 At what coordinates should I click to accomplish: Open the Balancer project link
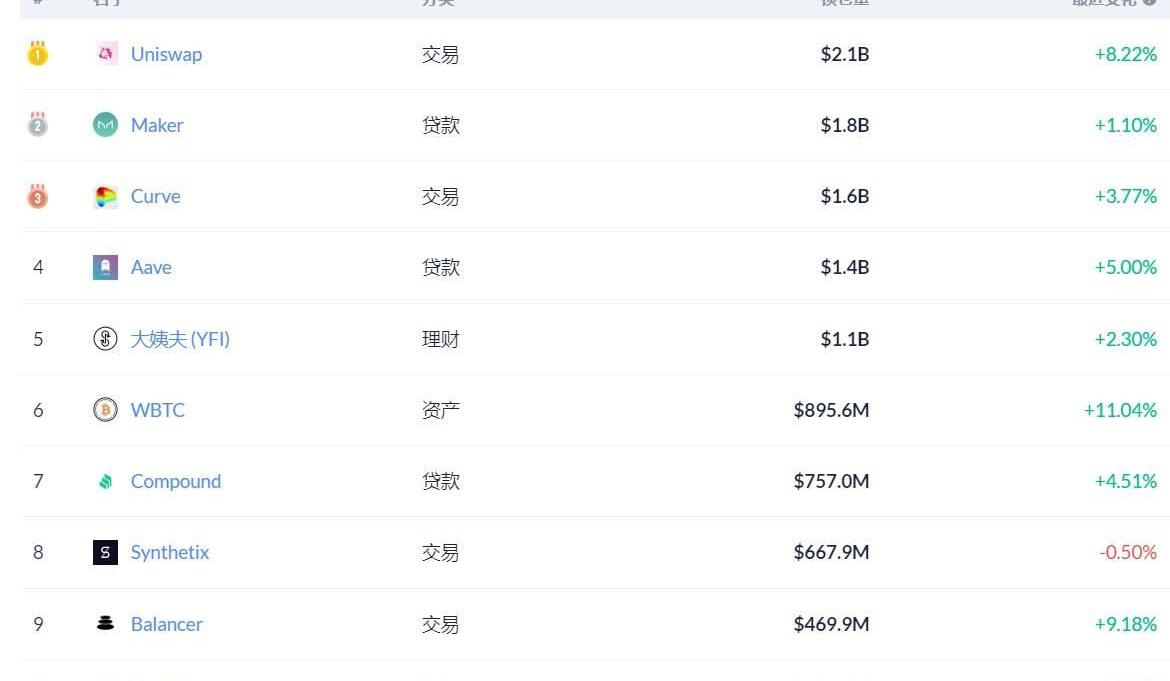[x=167, y=624]
